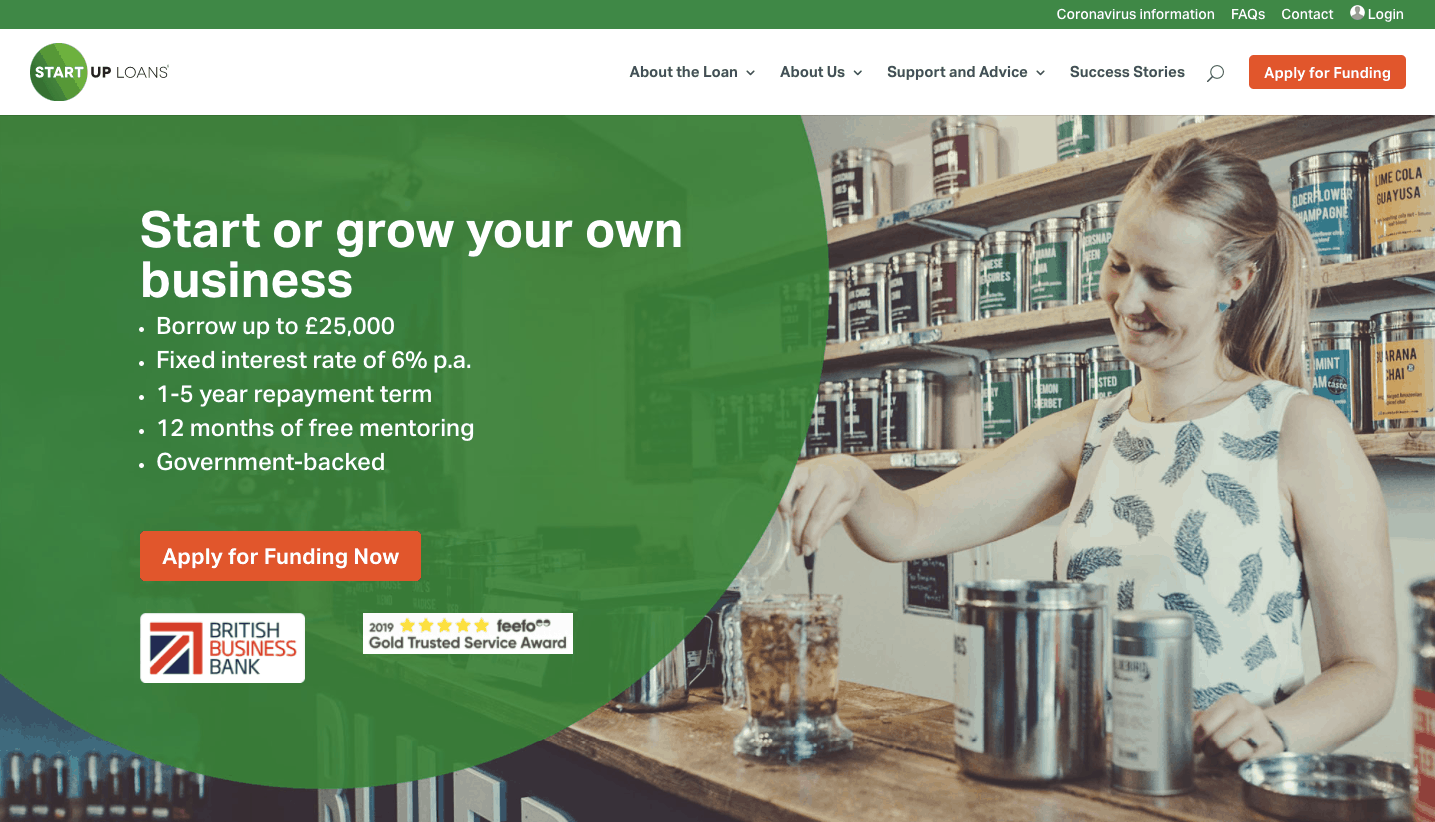Click the Apply for Funding header button
The height and width of the screenshot is (822, 1435).
point(1327,72)
